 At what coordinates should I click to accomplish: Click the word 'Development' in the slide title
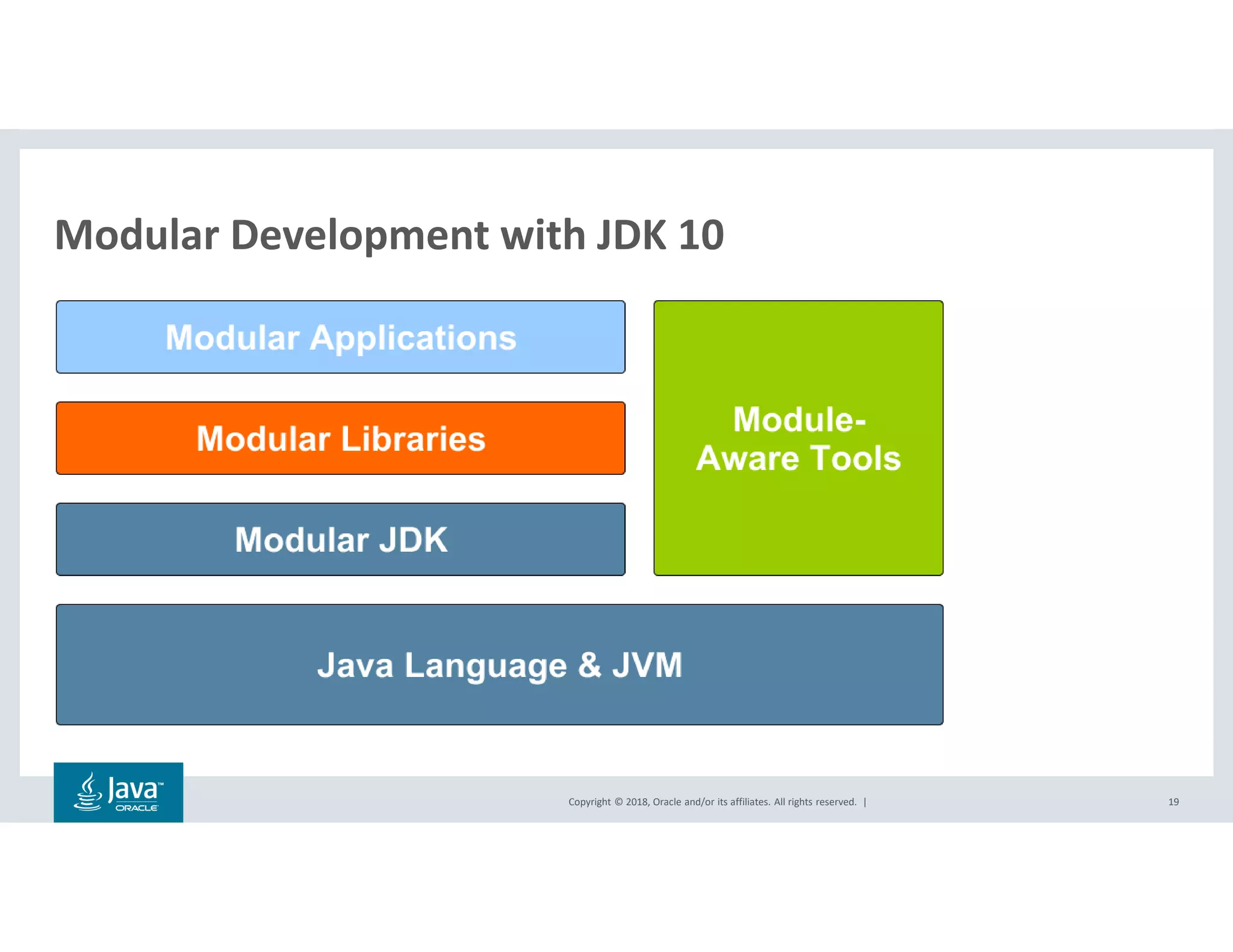point(359,235)
